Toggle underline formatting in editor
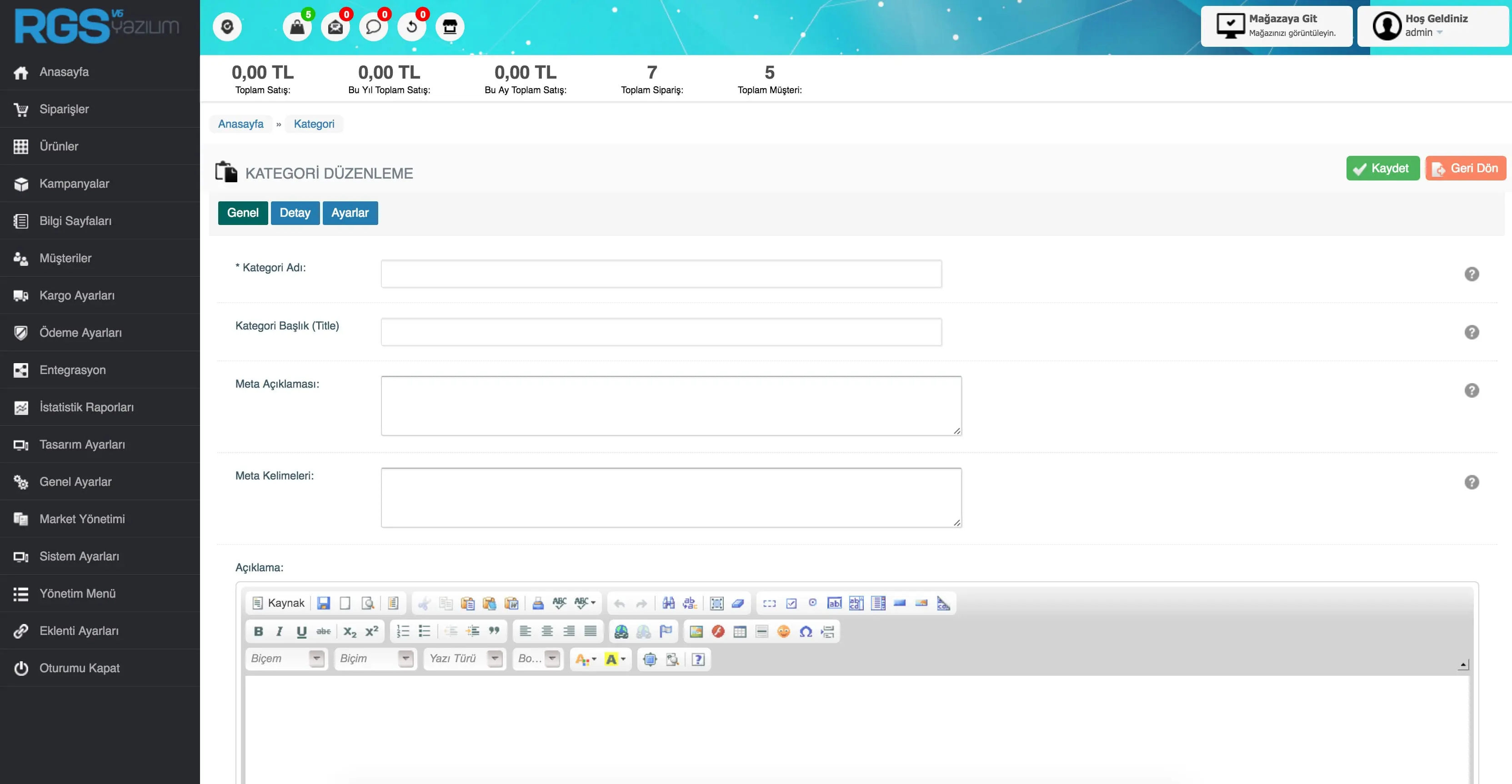This screenshot has width=1512, height=784. [x=302, y=631]
